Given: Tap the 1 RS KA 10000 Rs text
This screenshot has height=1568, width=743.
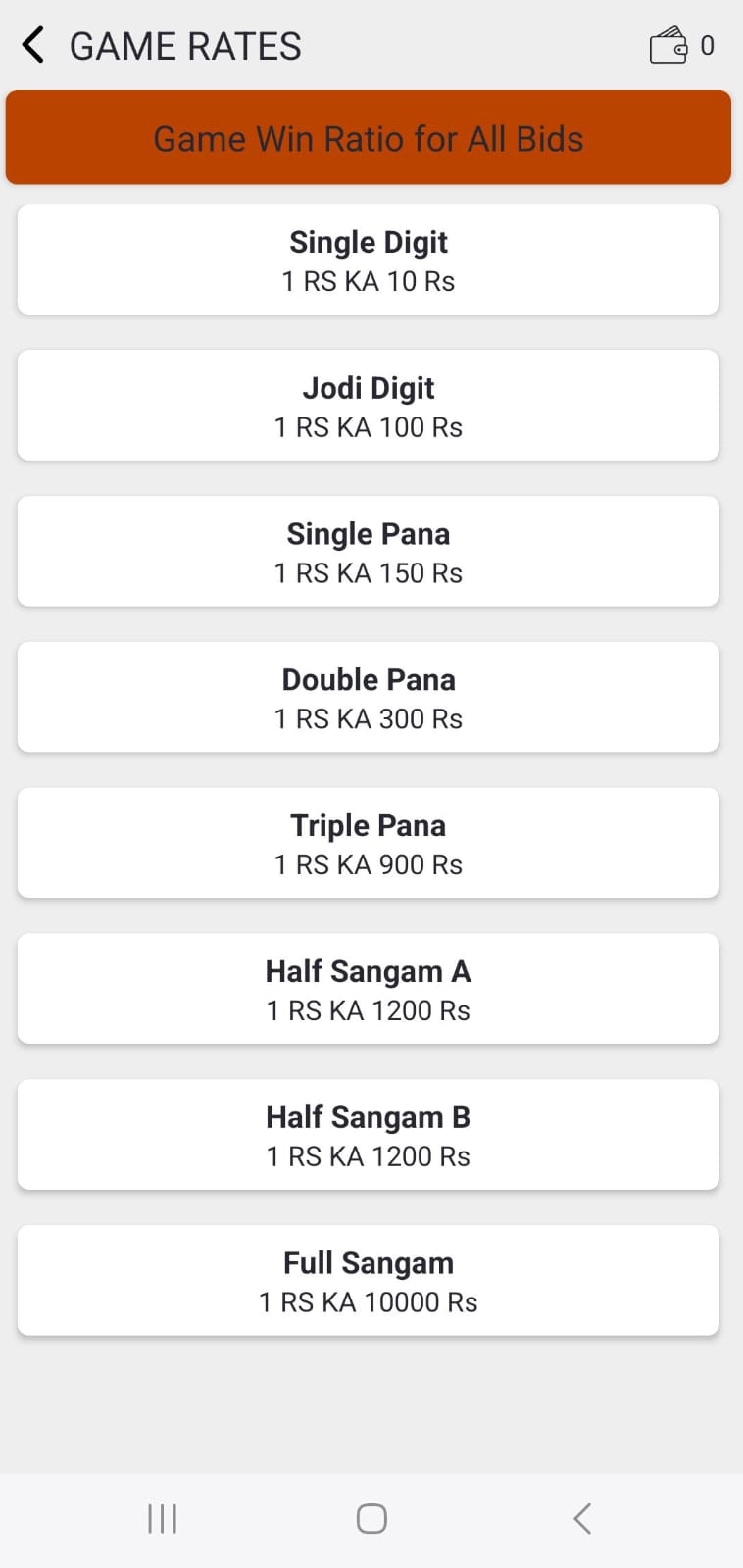Looking at the screenshot, I should pos(369,1302).
